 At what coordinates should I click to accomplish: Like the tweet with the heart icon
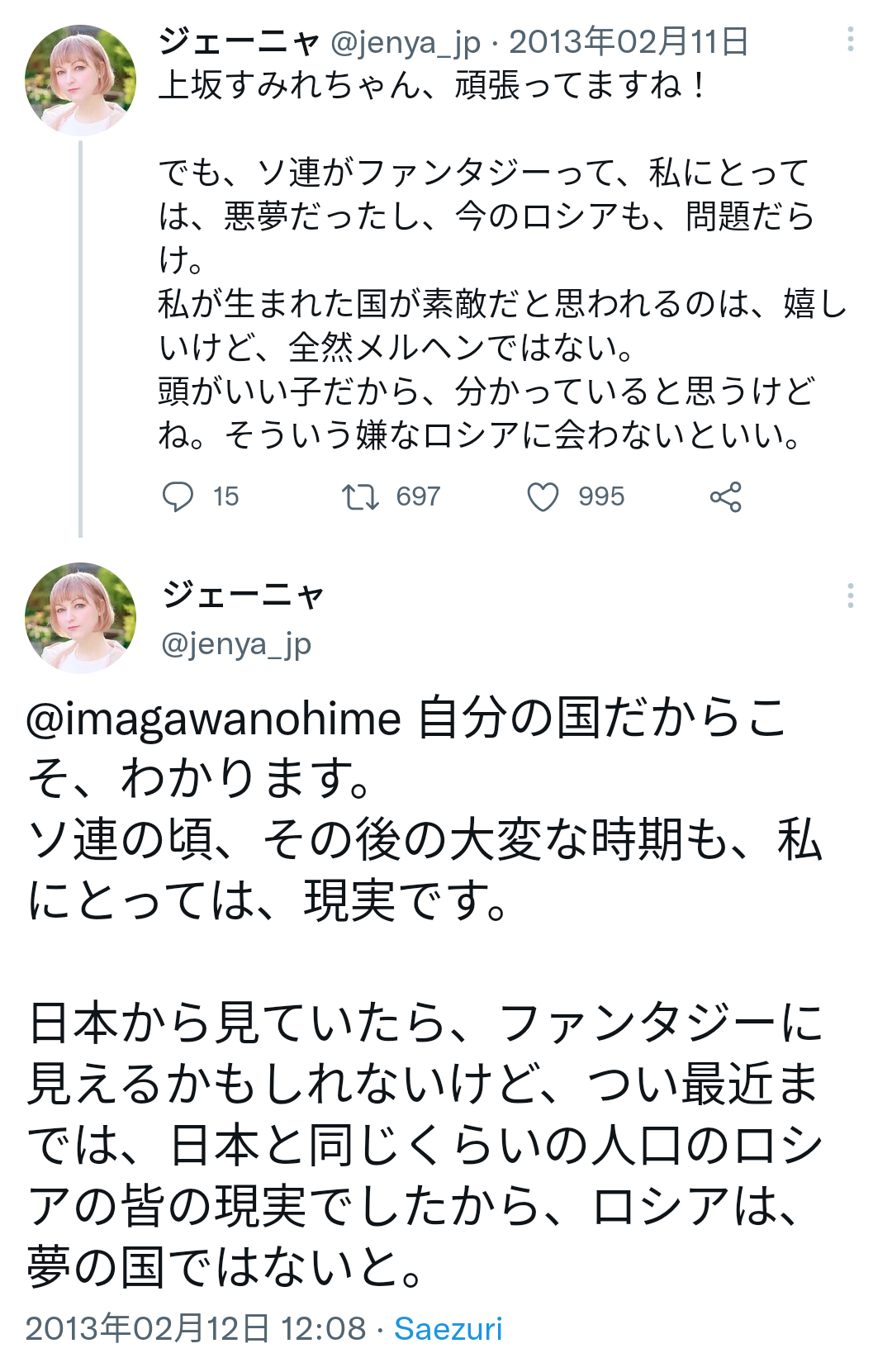(543, 497)
